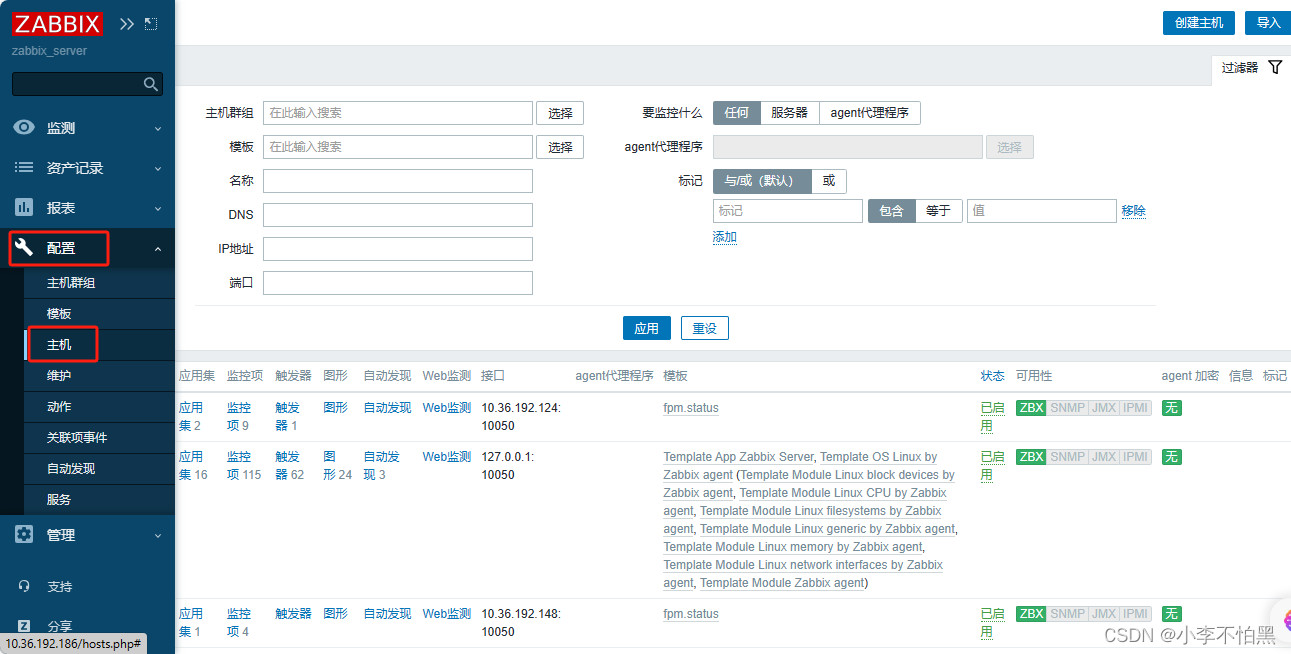Collapse sidebar with double-arrow icon
Screen dimensions: 1291x654
pyautogui.click(x=127, y=23)
